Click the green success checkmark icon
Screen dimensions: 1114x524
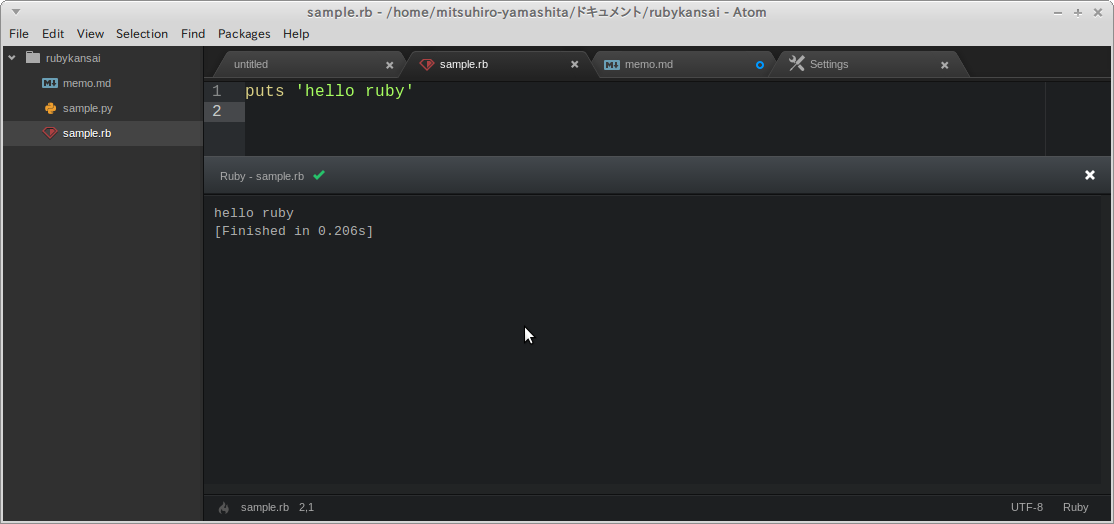click(319, 175)
